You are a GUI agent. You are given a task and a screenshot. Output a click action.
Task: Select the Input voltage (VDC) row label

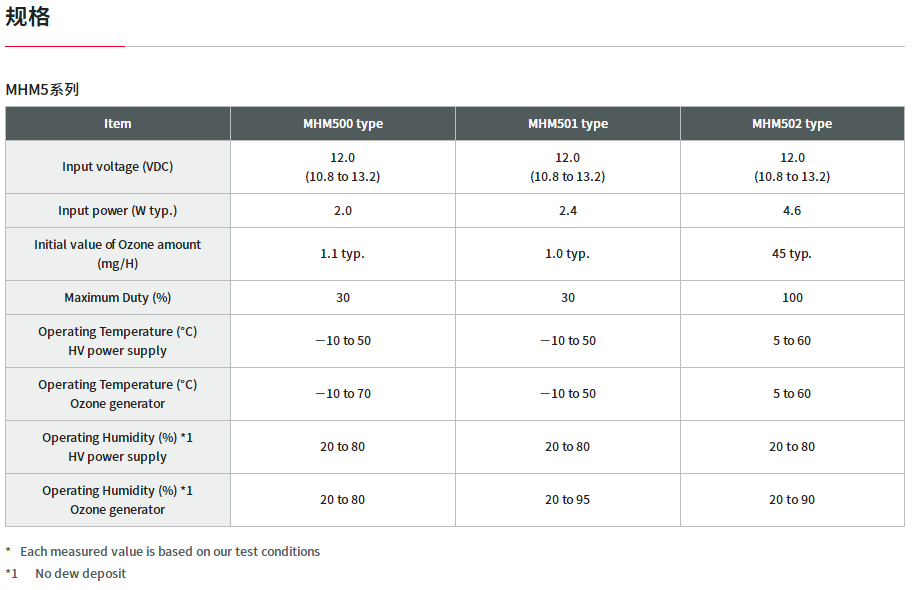[x=117, y=167]
